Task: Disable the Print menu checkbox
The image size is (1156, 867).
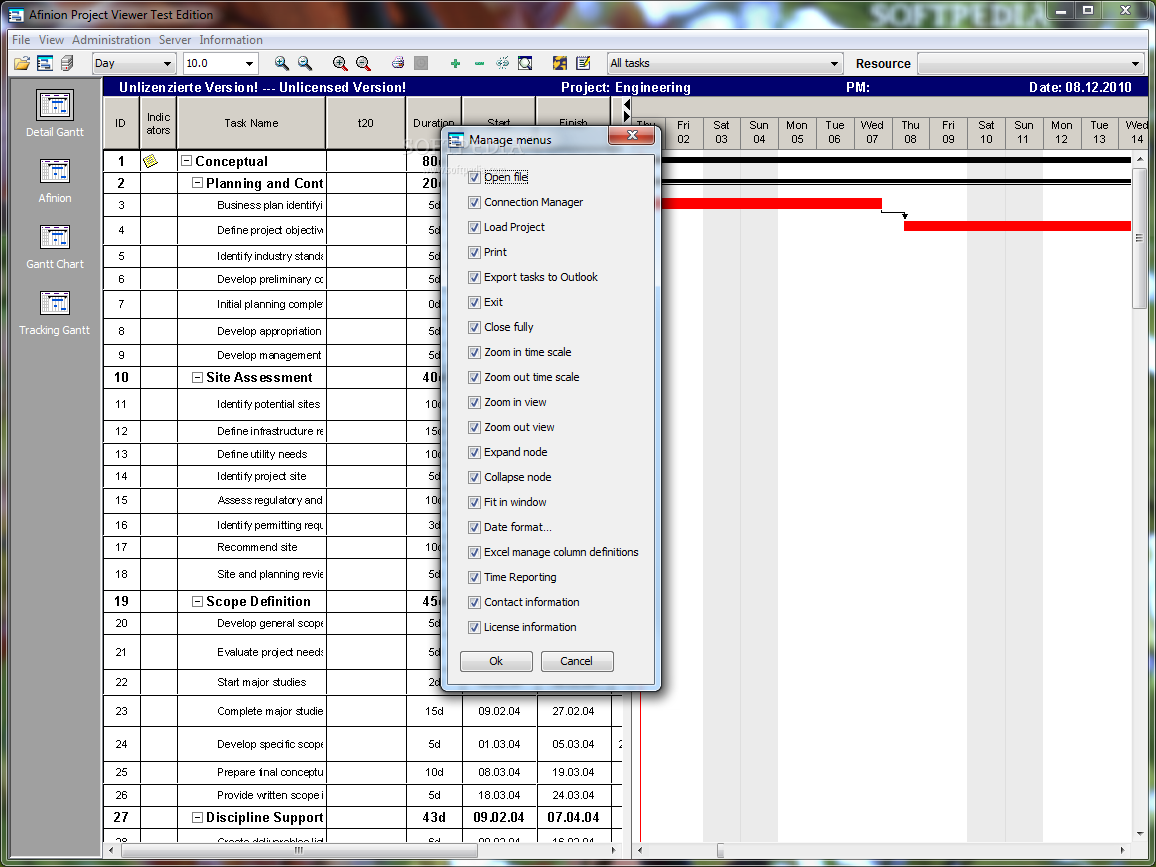Action: pyautogui.click(x=474, y=253)
